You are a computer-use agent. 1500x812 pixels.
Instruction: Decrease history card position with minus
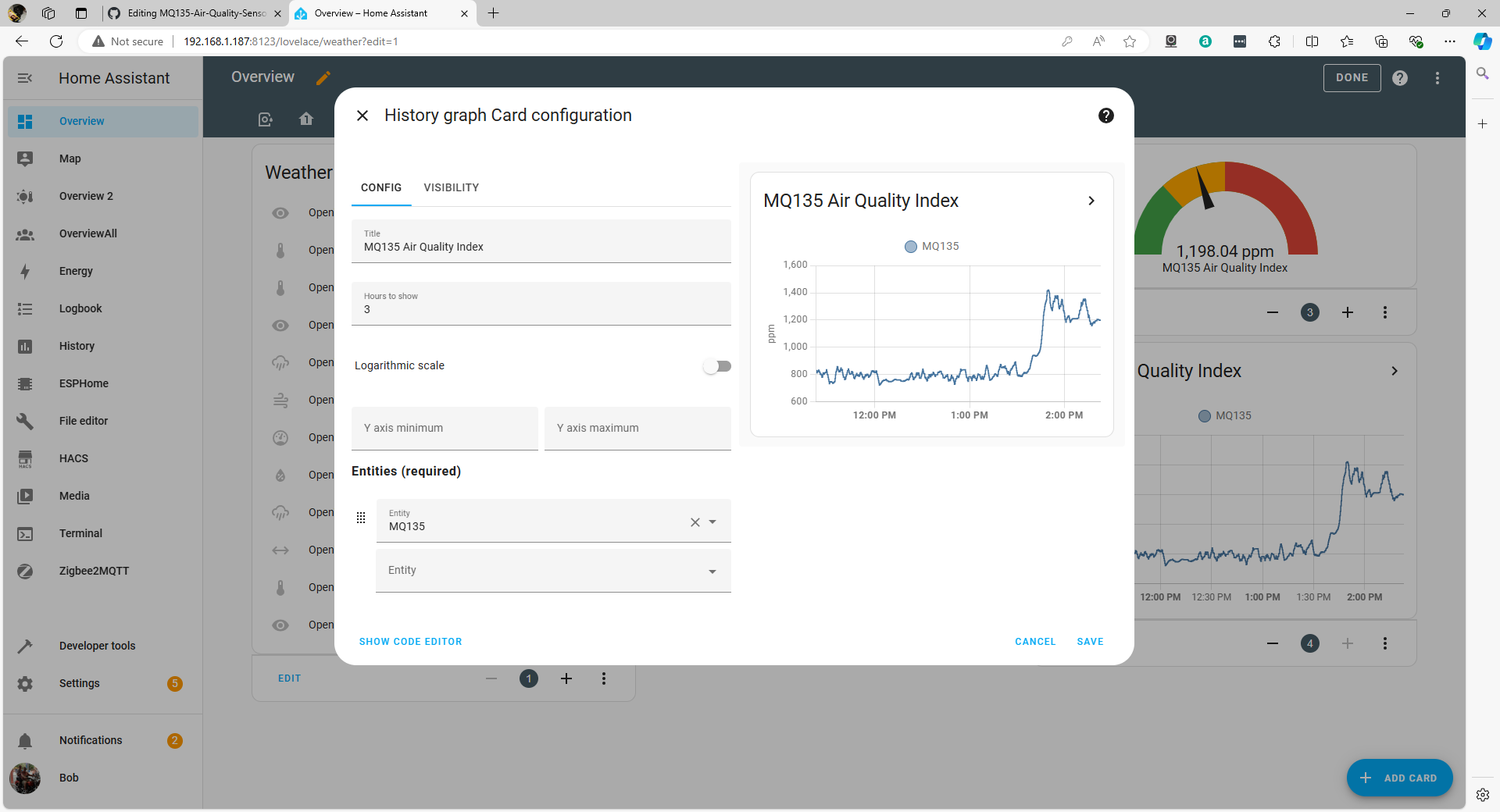(1273, 643)
